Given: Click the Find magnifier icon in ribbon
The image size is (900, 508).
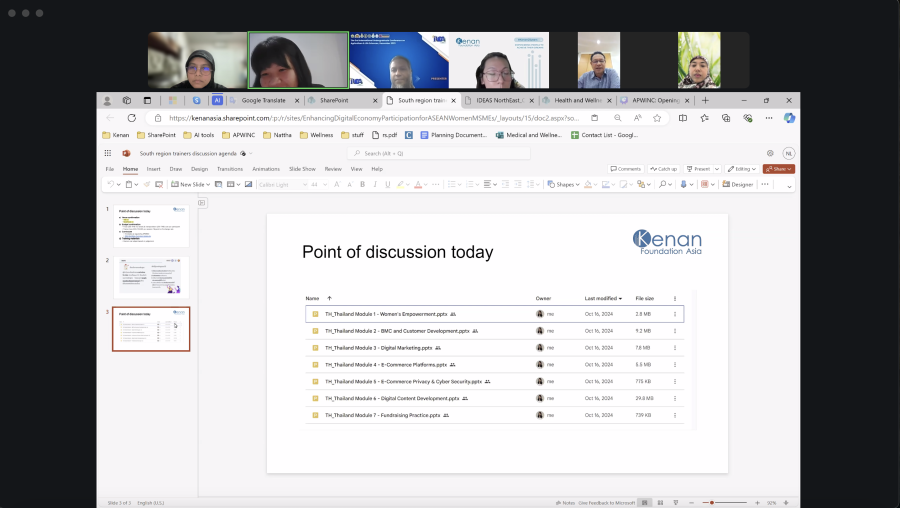Looking at the screenshot, I should click(x=662, y=184).
